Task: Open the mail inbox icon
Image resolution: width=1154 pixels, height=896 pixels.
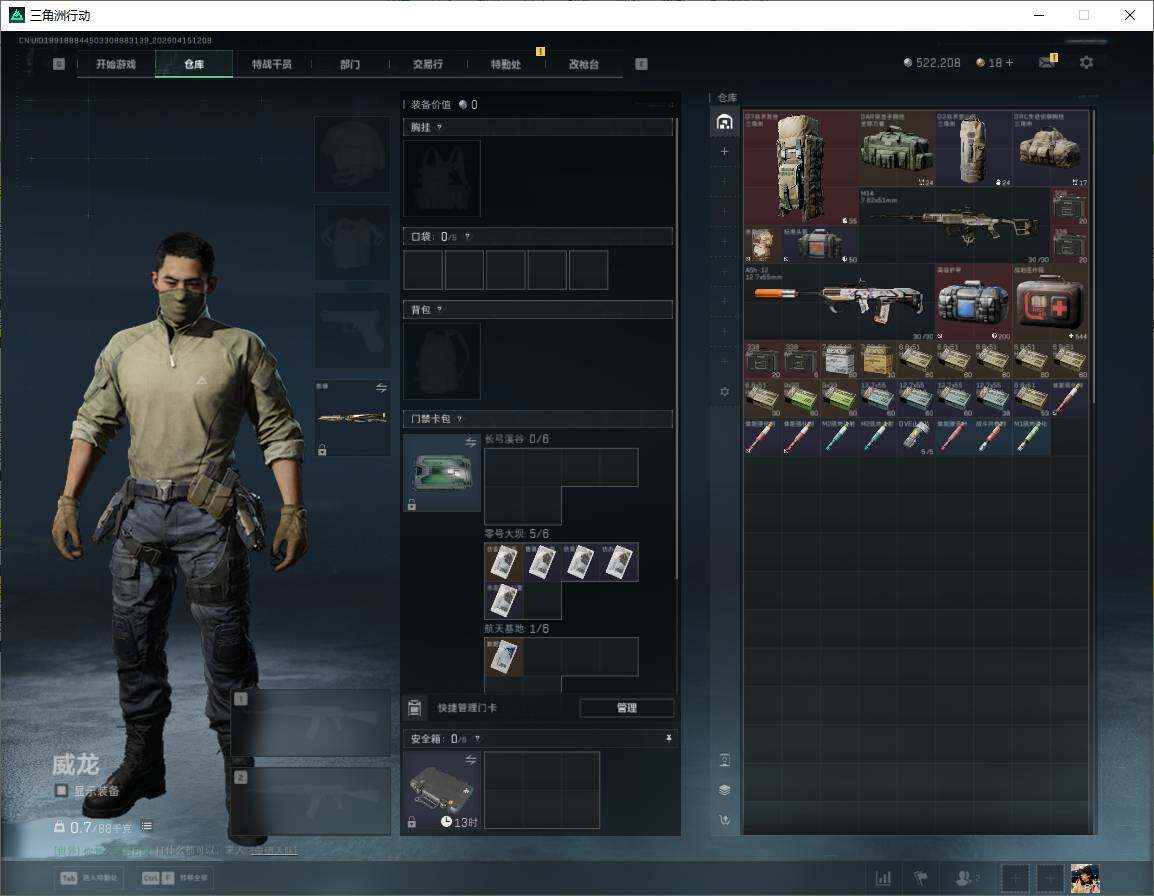Action: [x=1046, y=63]
